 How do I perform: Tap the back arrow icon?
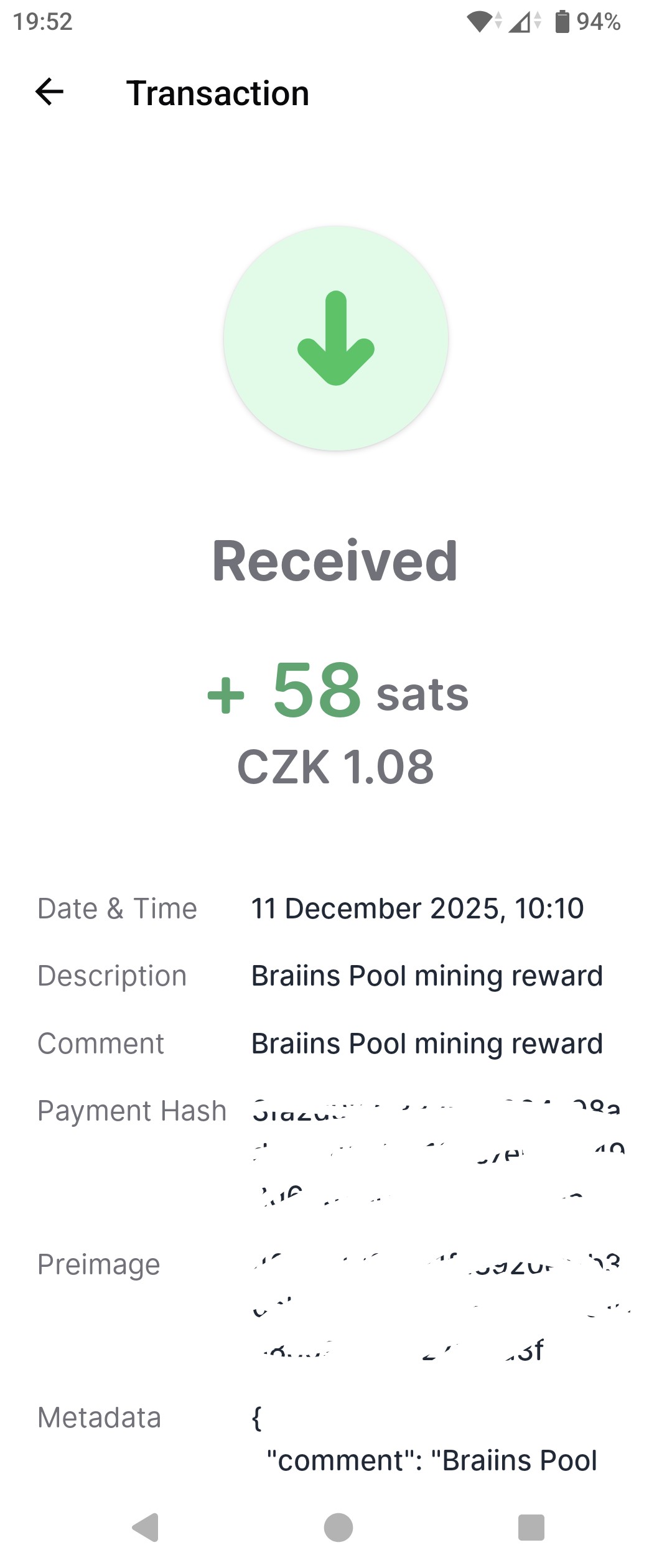tap(50, 93)
